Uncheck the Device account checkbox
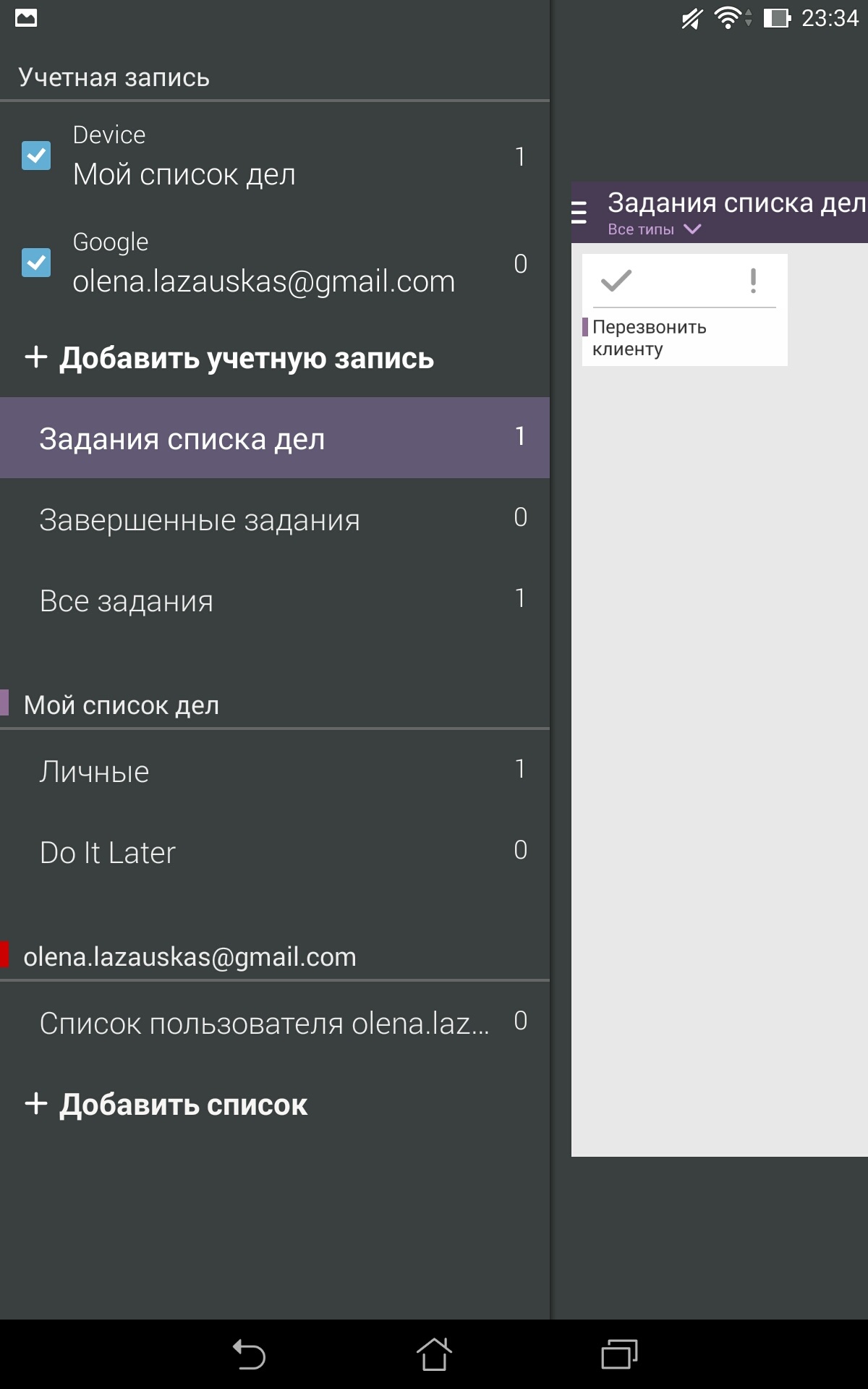 click(x=36, y=156)
